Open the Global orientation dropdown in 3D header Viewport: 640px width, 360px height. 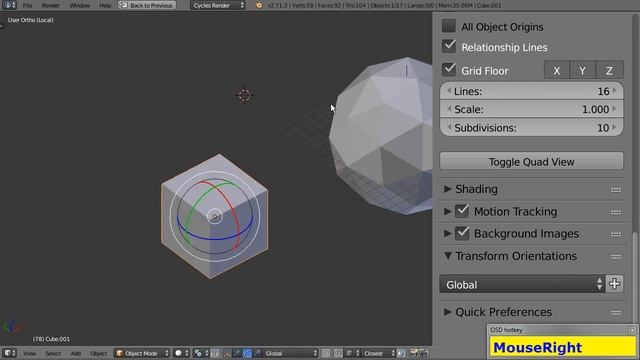click(x=290, y=353)
